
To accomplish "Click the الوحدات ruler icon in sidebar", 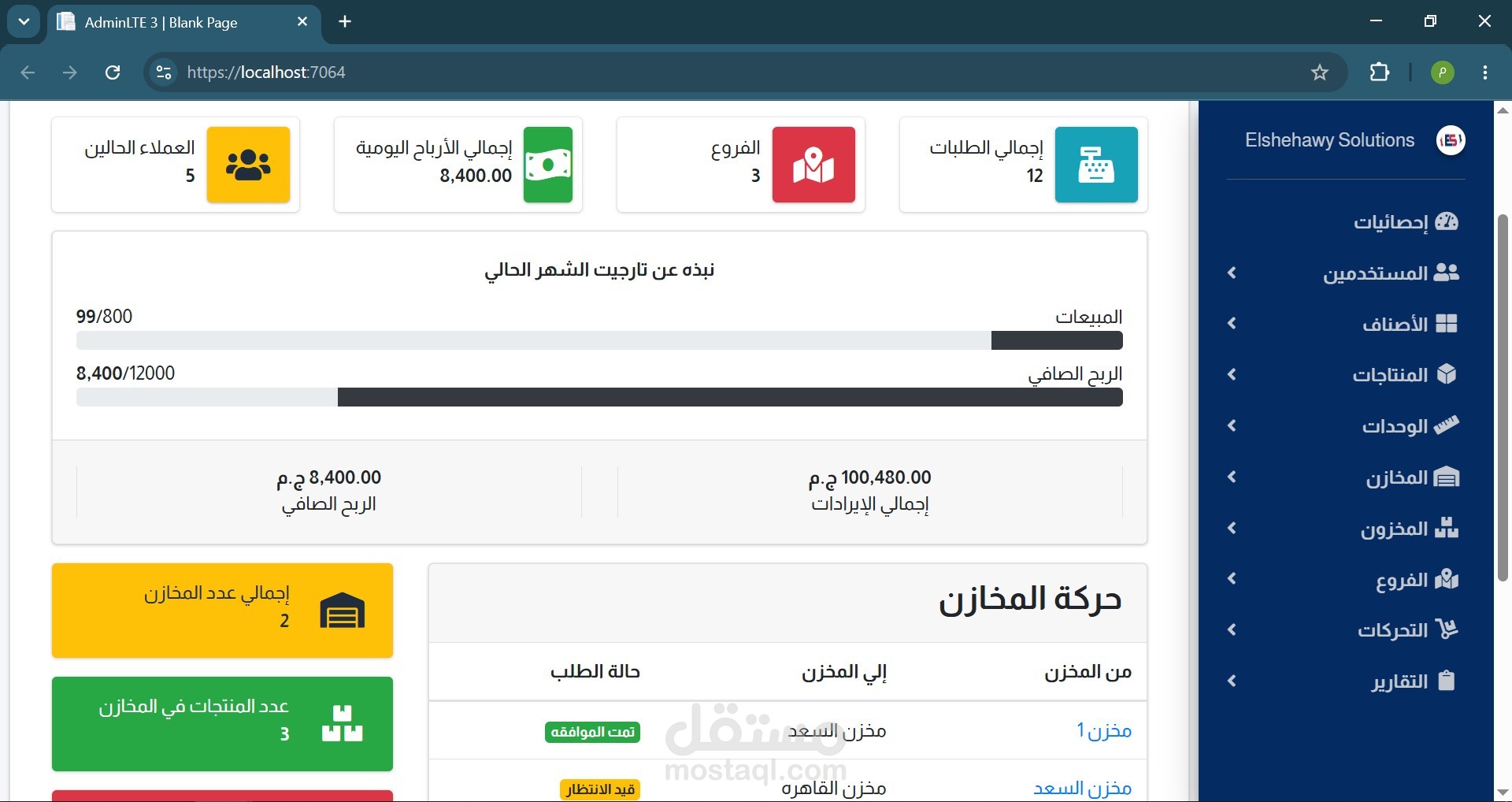I will [x=1447, y=425].
